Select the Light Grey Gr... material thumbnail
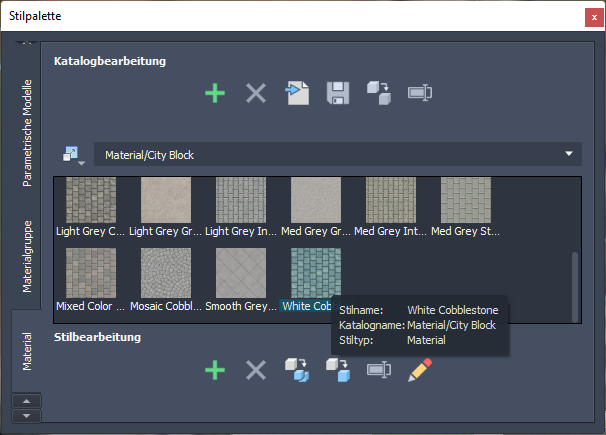This screenshot has height=435, width=606. 166,200
